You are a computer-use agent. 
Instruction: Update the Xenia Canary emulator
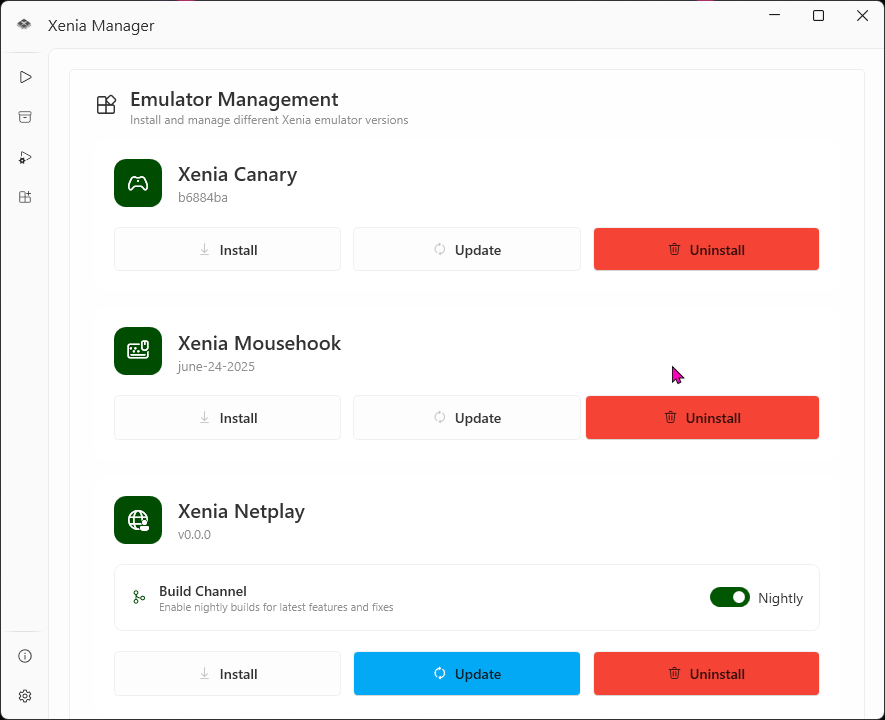466,249
